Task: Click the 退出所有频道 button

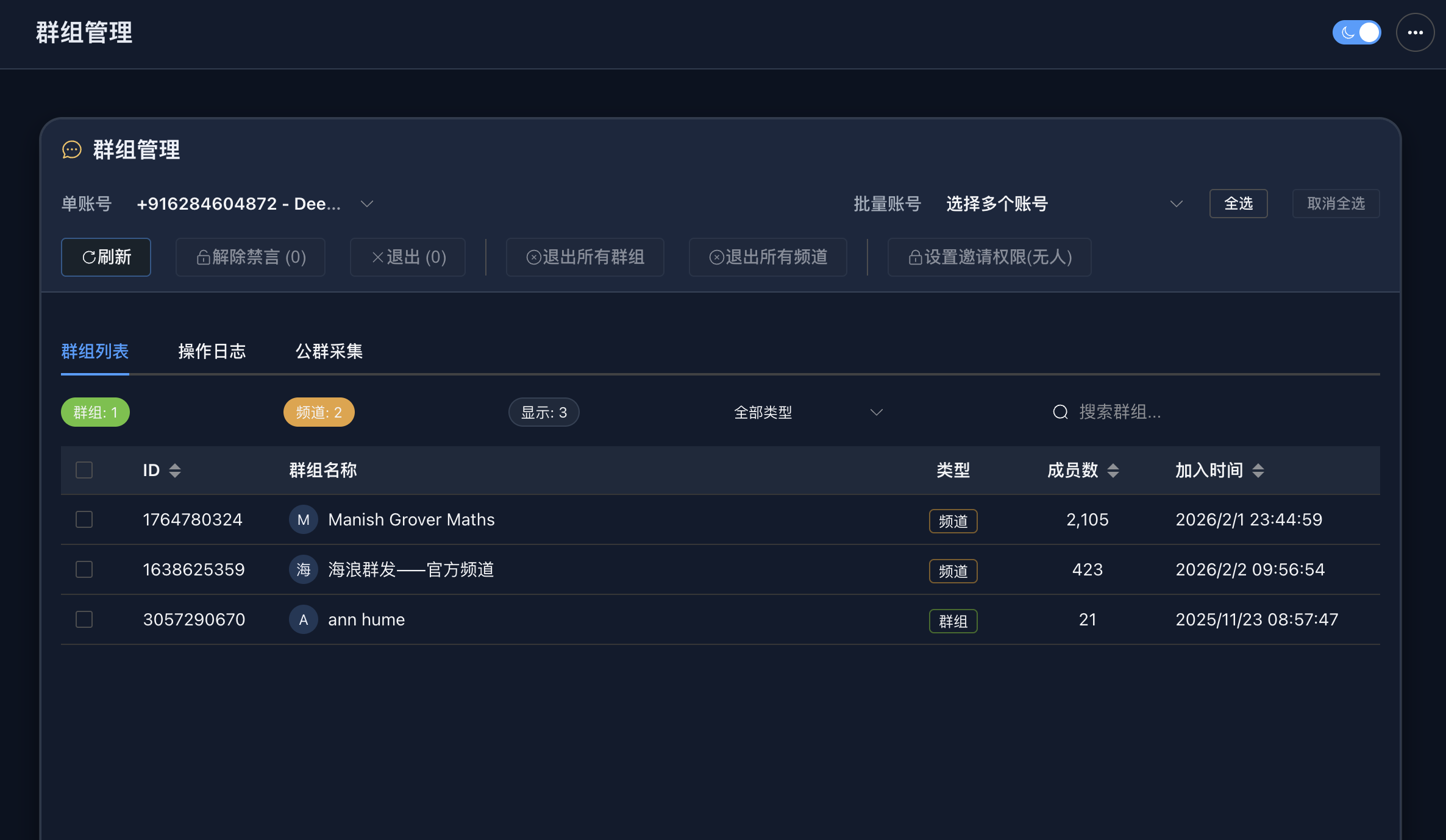Action: 768,257
